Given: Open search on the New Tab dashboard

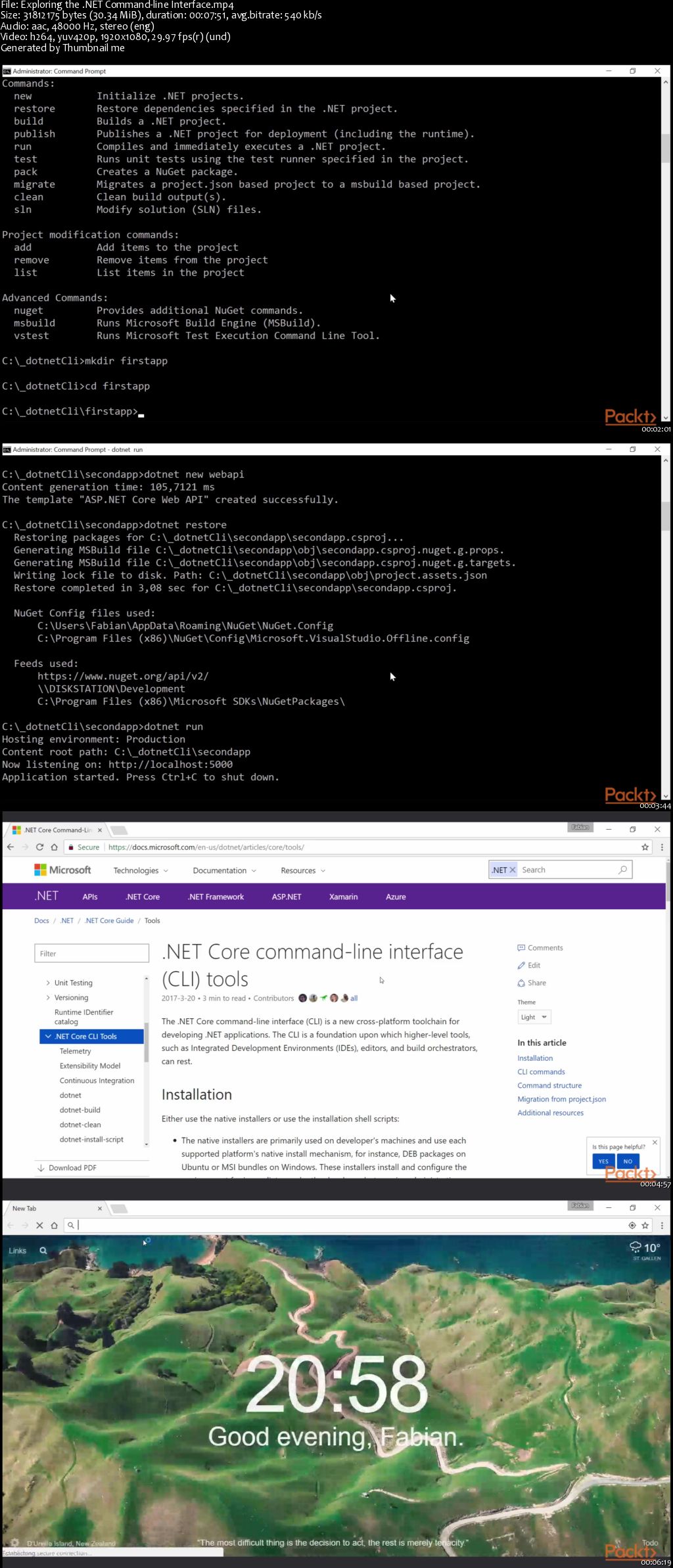Looking at the screenshot, I should pyautogui.click(x=43, y=1251).
